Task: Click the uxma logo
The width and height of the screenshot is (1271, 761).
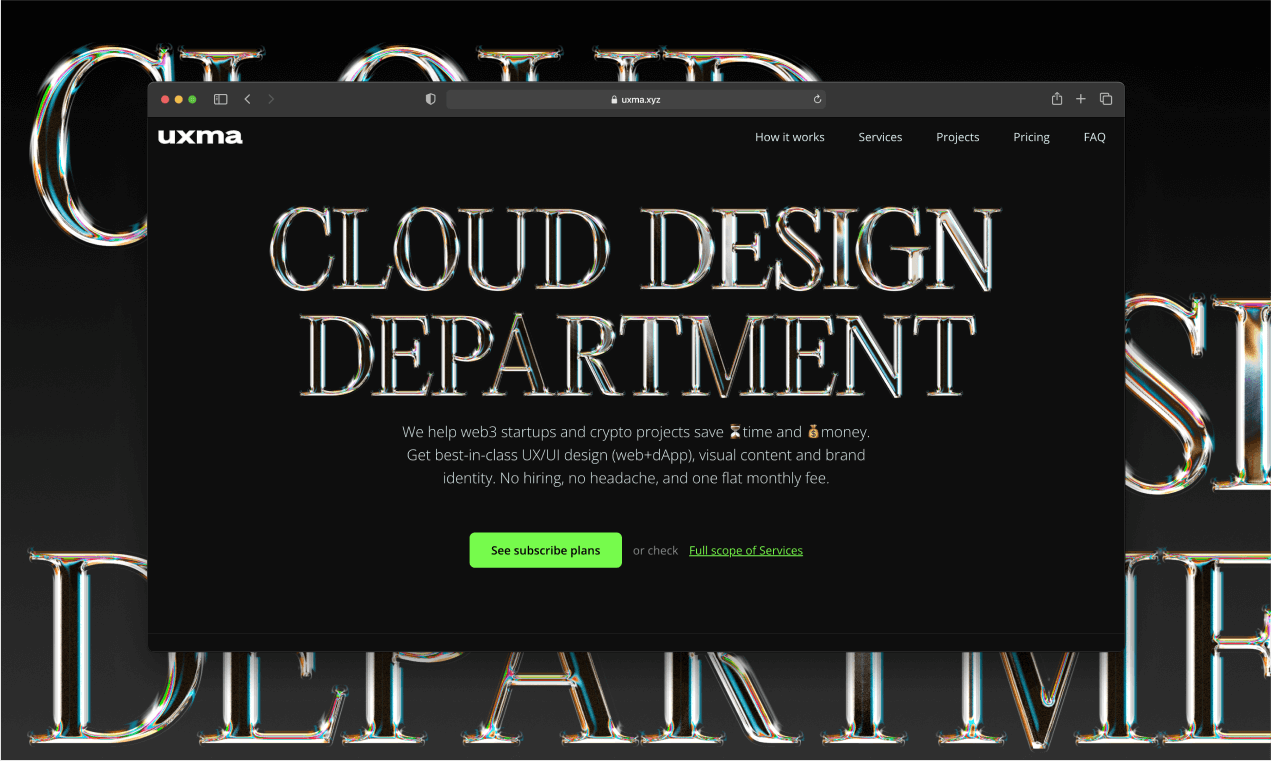Action: click(200, 136)
